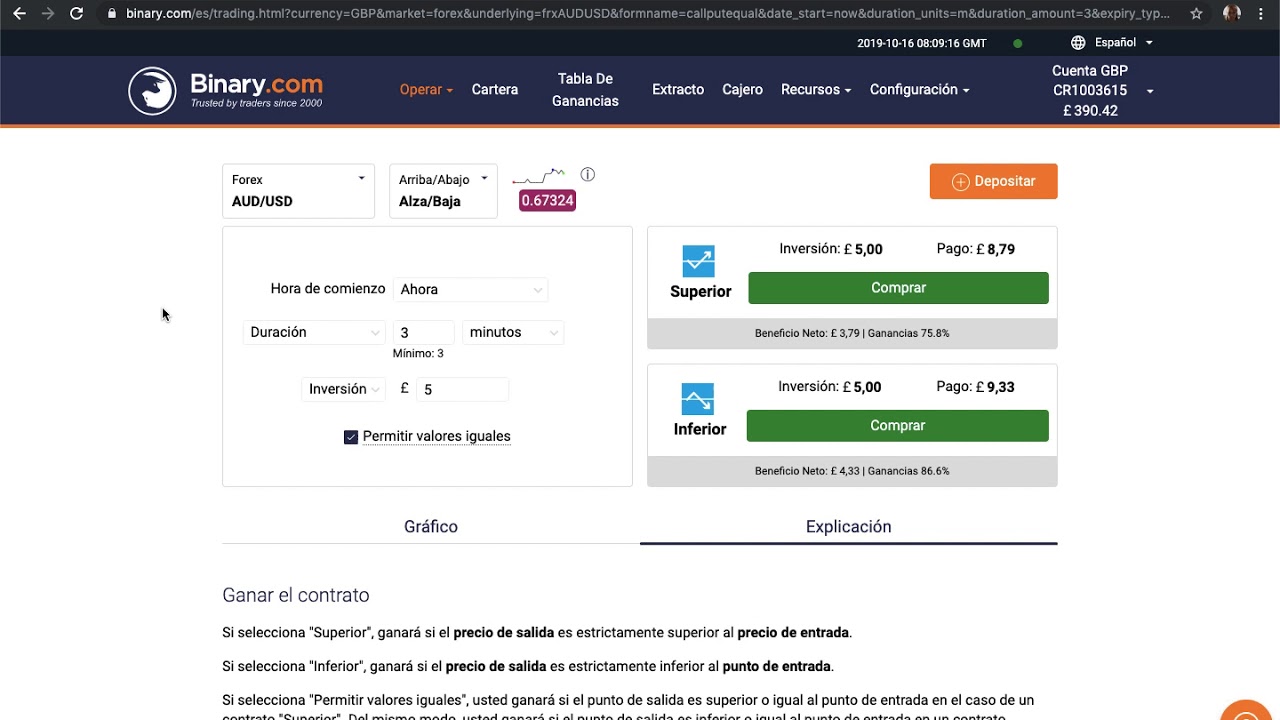Open the Arriba/Abajo contract type dropdown
1280x720 pixels.
coord(443,190)
